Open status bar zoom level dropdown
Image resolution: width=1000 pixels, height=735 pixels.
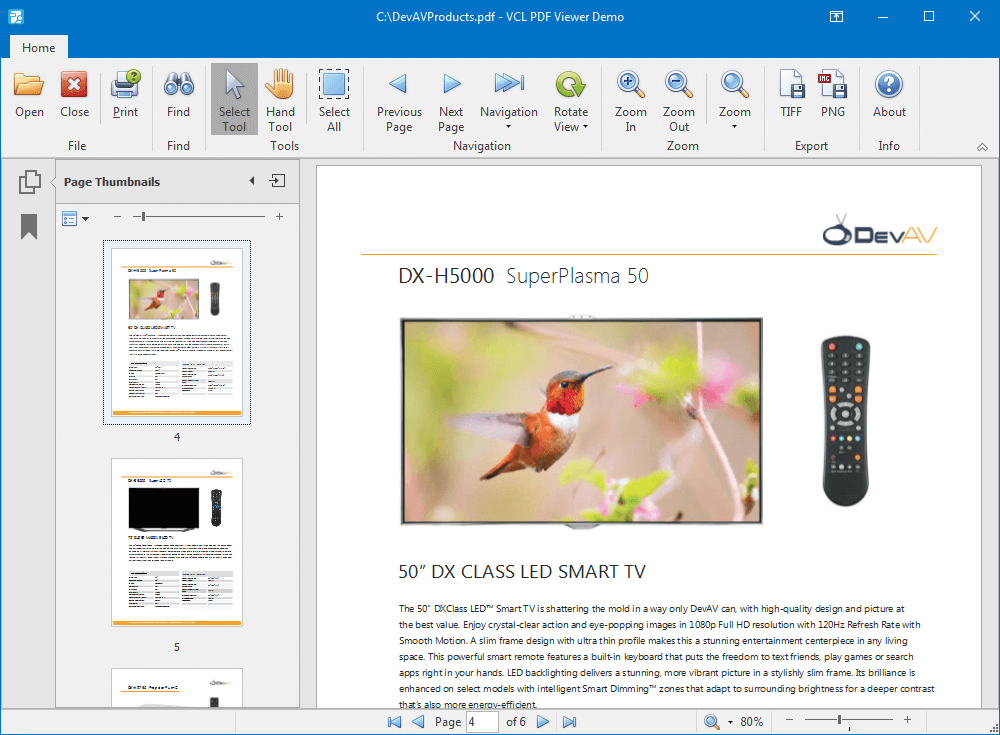(730, 722)
